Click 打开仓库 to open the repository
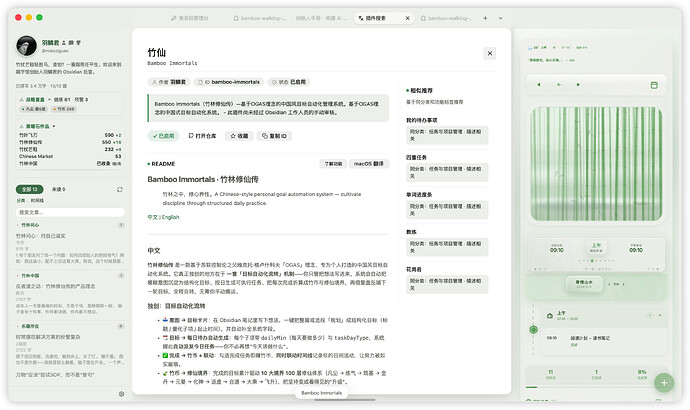The height and width of the screenshot is (410, 690). click(x=202, y=136)
